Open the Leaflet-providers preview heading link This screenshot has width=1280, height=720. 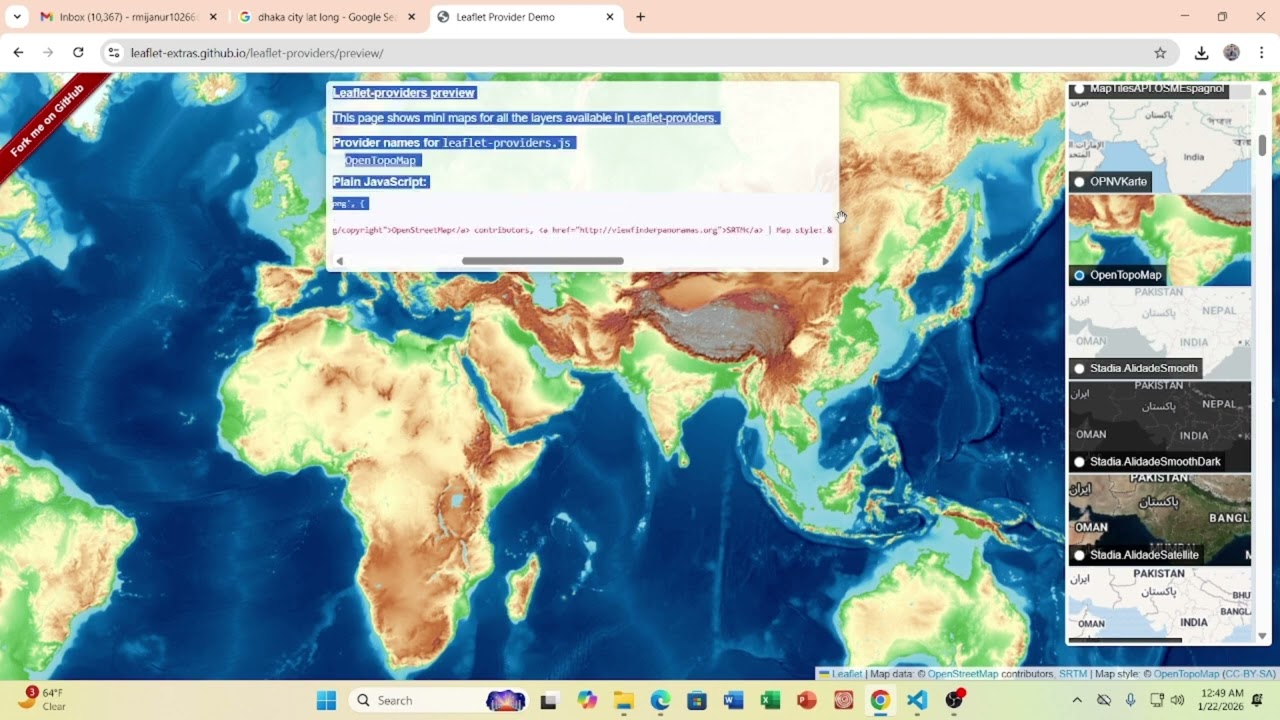404,93
